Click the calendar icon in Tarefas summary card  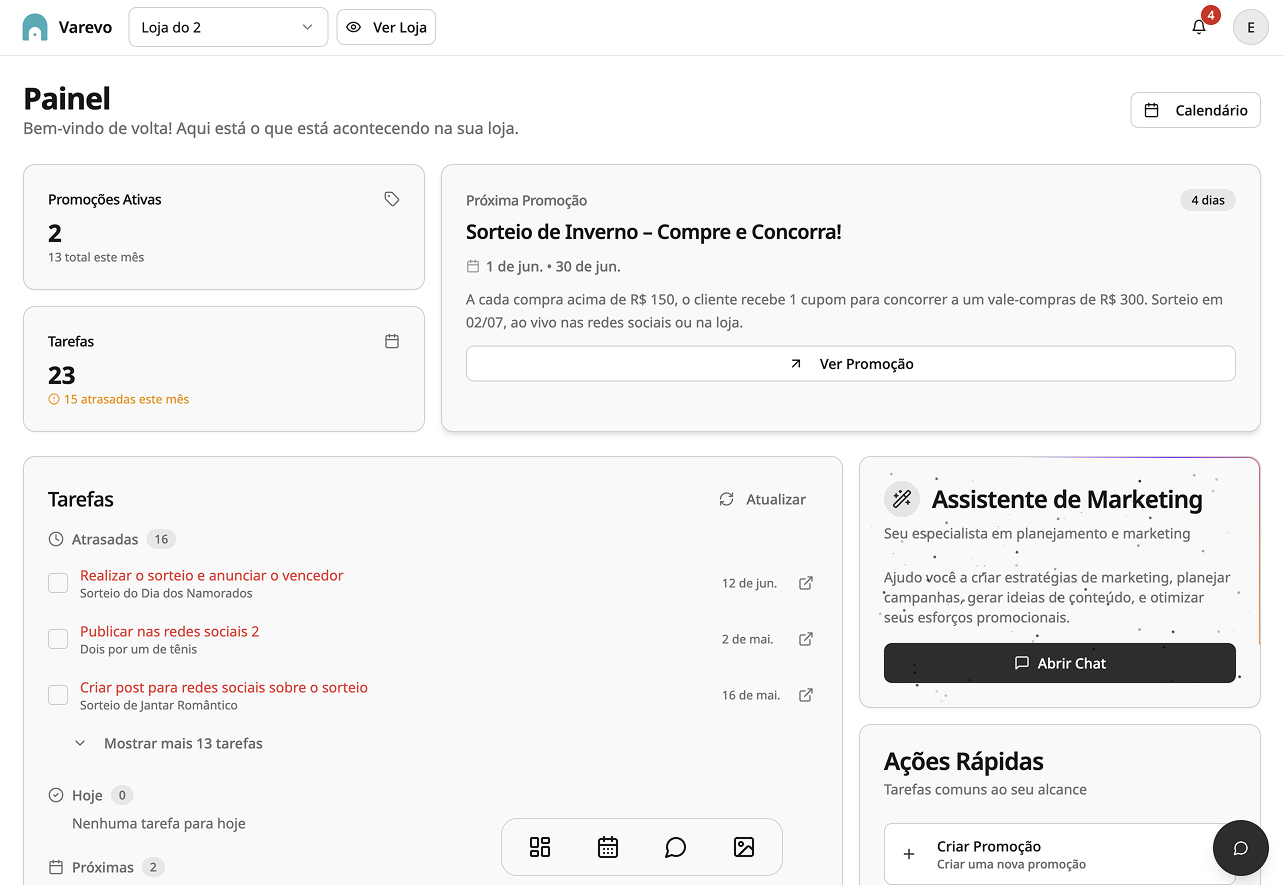coord(392,341)
